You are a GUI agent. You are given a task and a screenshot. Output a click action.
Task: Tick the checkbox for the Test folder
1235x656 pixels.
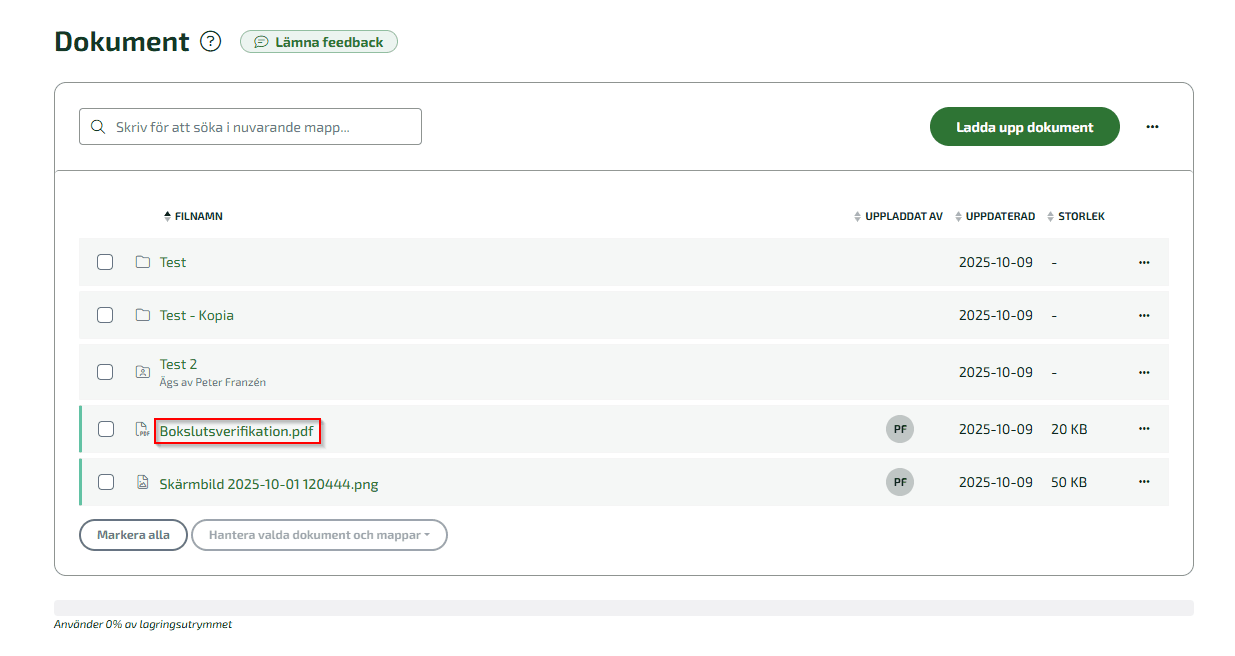pyautogui.click(x=105, y=262)
